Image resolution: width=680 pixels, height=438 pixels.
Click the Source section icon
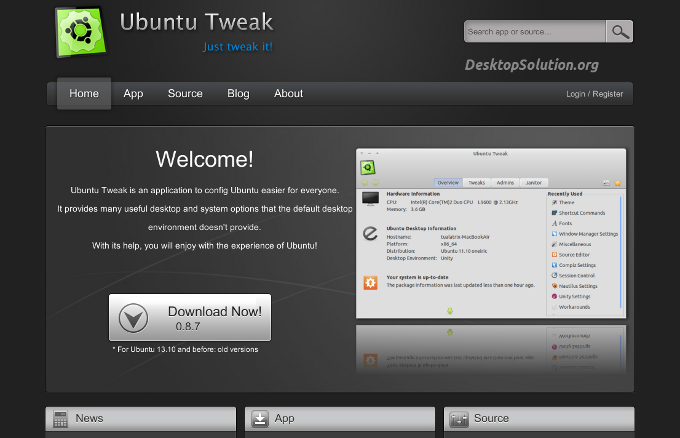pyautogui.click(x=459, y=419)
